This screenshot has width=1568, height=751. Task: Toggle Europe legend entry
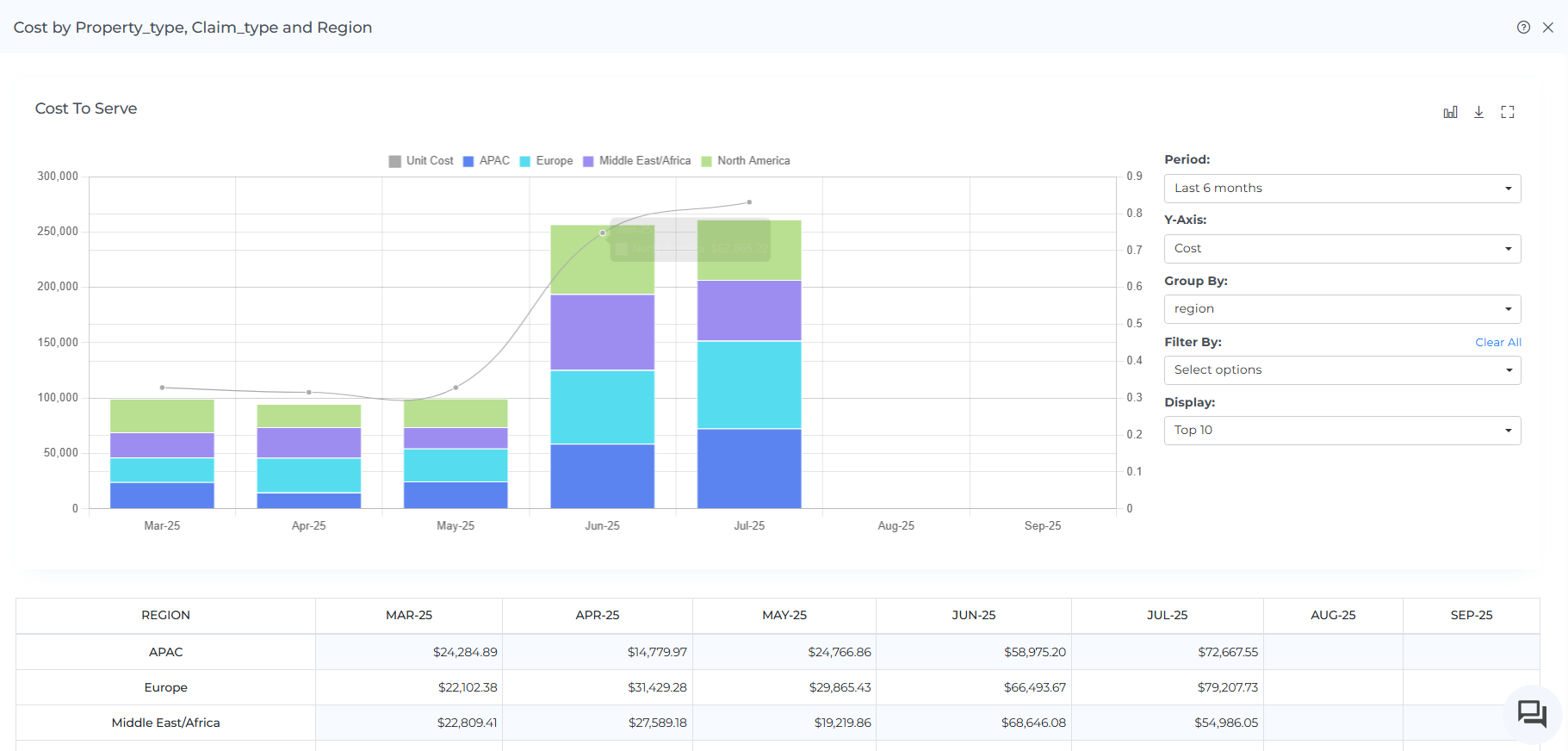click(546, 161)
